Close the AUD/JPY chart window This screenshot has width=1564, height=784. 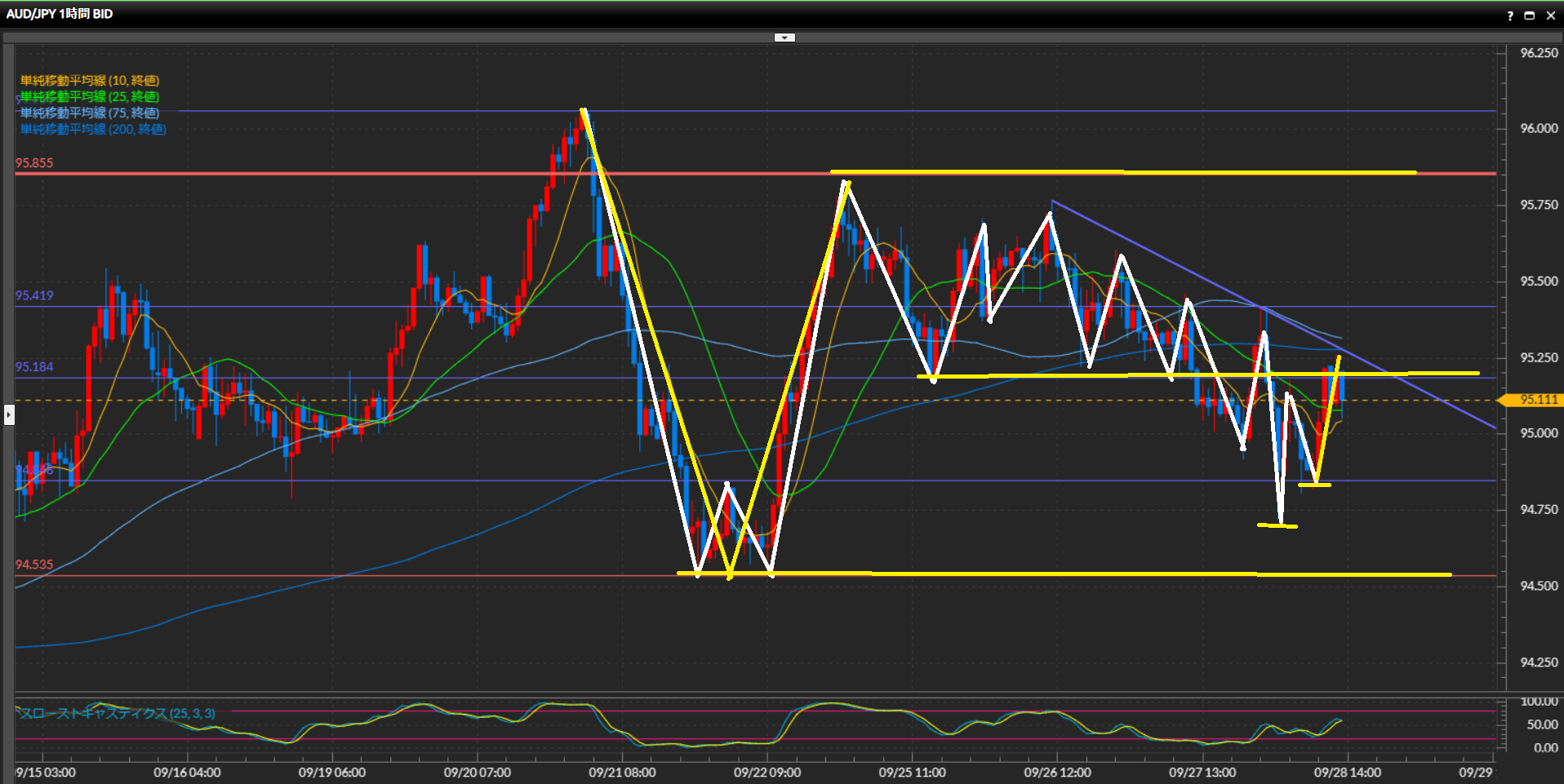pos(1551,16)
